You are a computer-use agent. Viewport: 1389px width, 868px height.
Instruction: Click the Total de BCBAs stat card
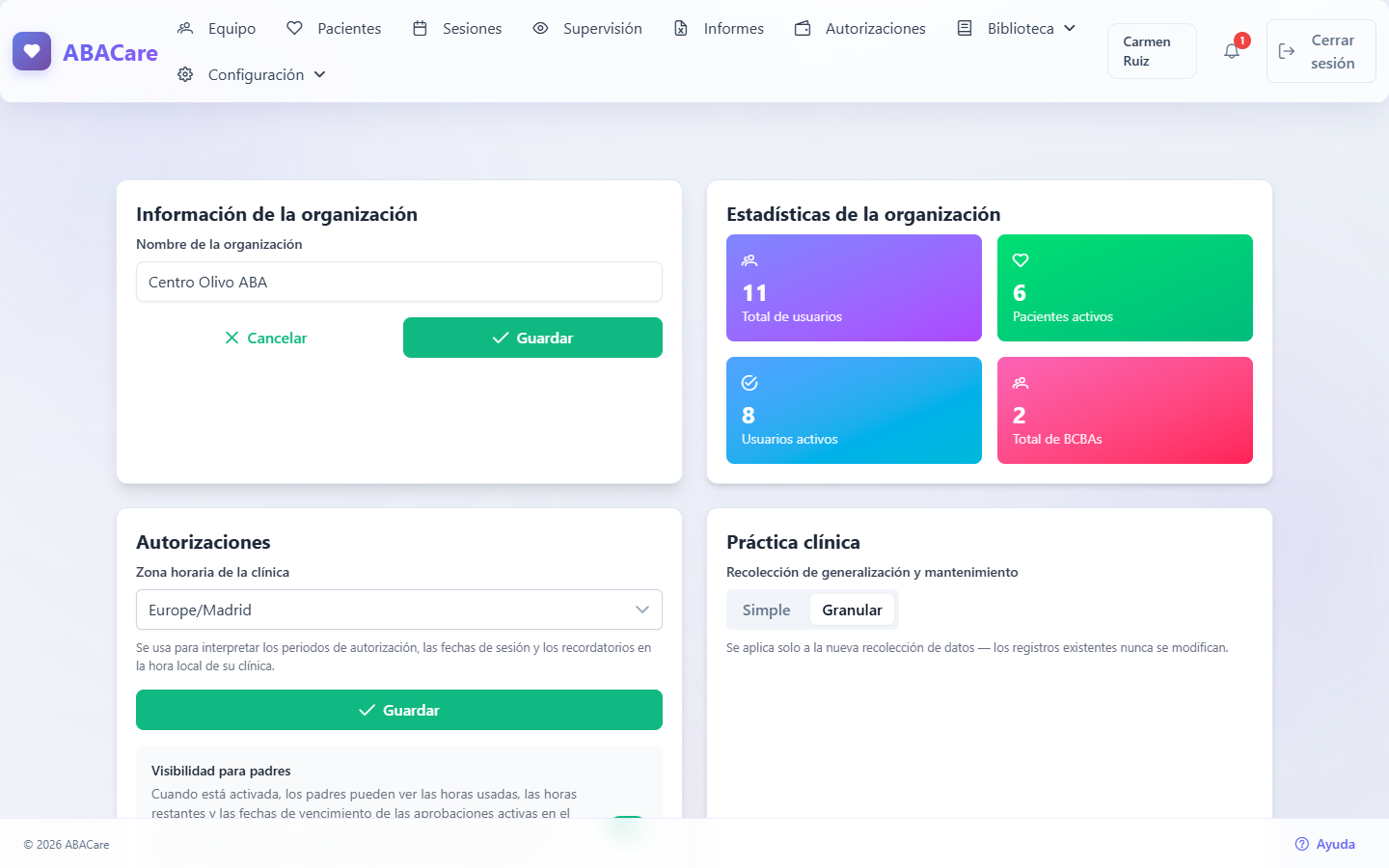(x=1125, y=410)
